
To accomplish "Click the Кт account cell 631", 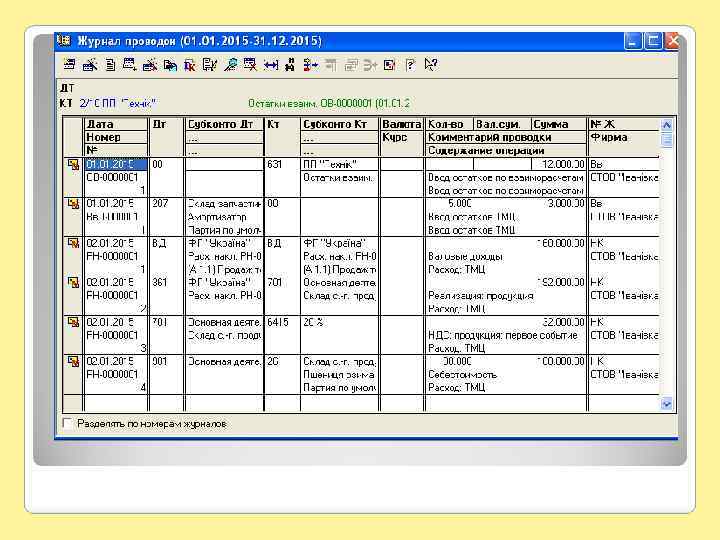I will pyautogui.click(x=282, y=164).
